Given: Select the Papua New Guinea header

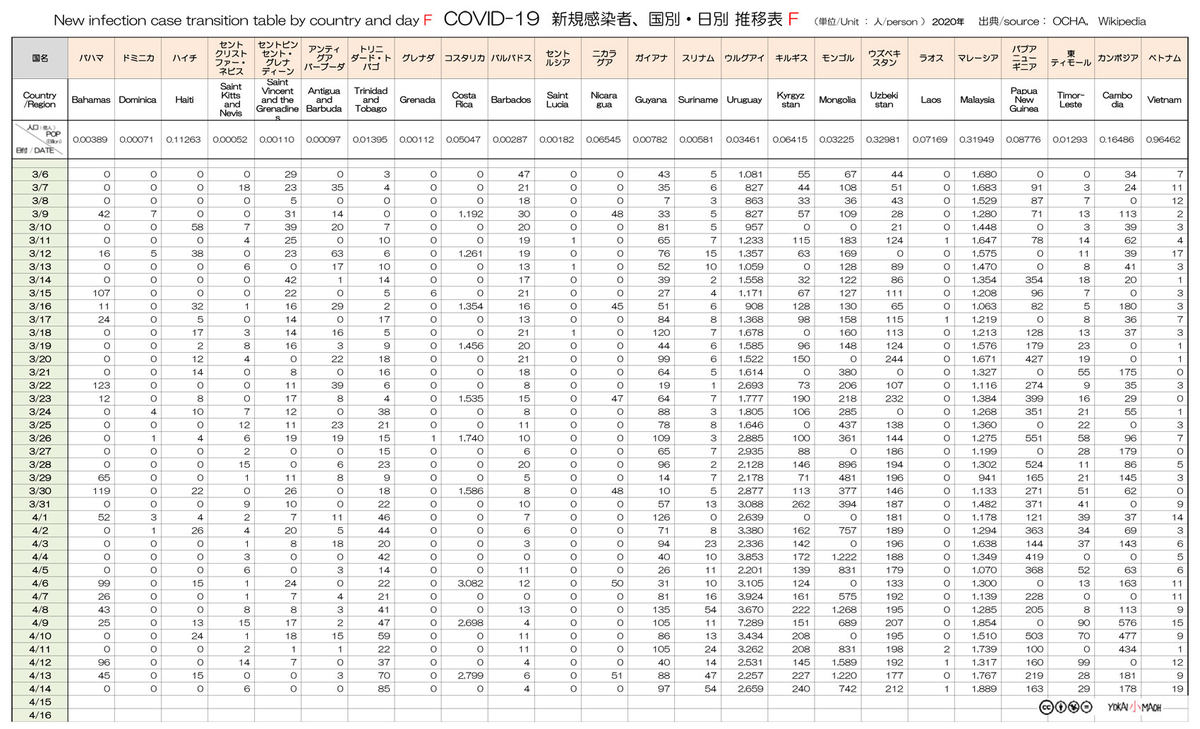Looking at the screenshot, I should (1024, 100).
